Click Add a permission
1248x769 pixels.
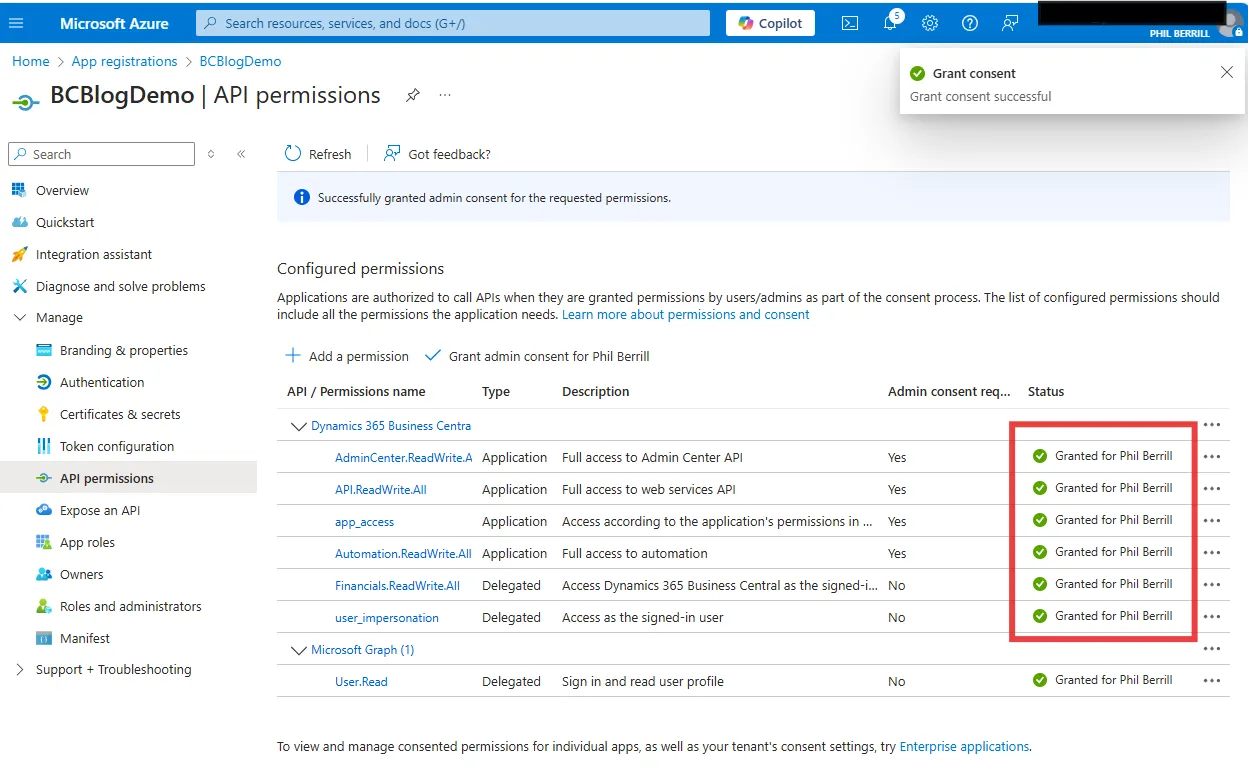click(x=347, y=356)
